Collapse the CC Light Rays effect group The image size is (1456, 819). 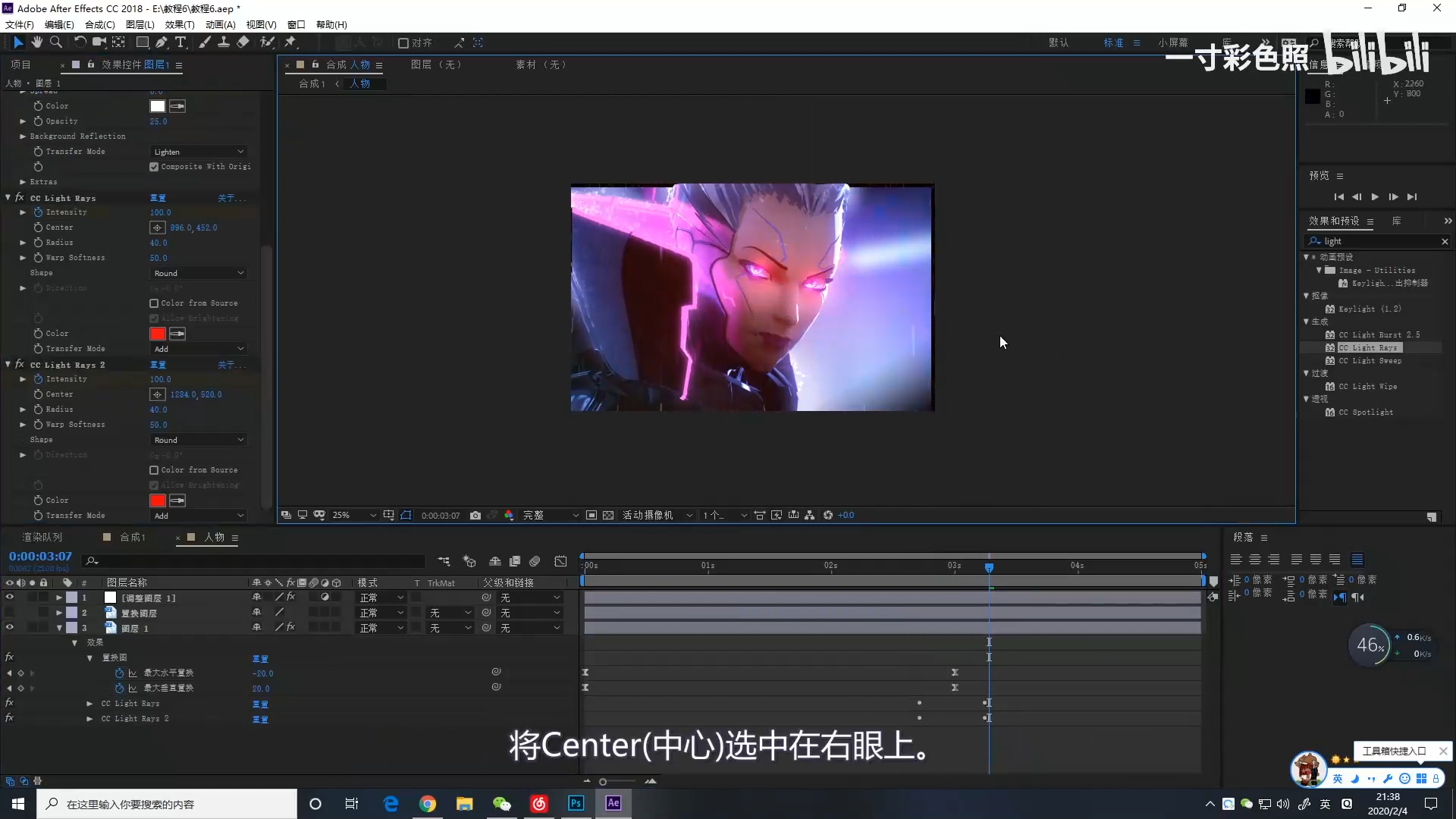pos(8,197)
